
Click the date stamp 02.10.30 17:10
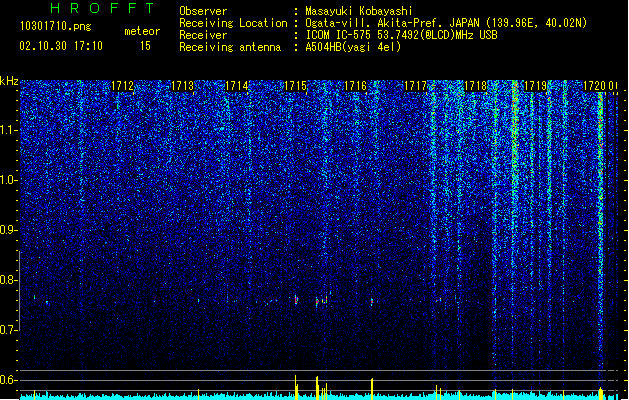point(61,46)
